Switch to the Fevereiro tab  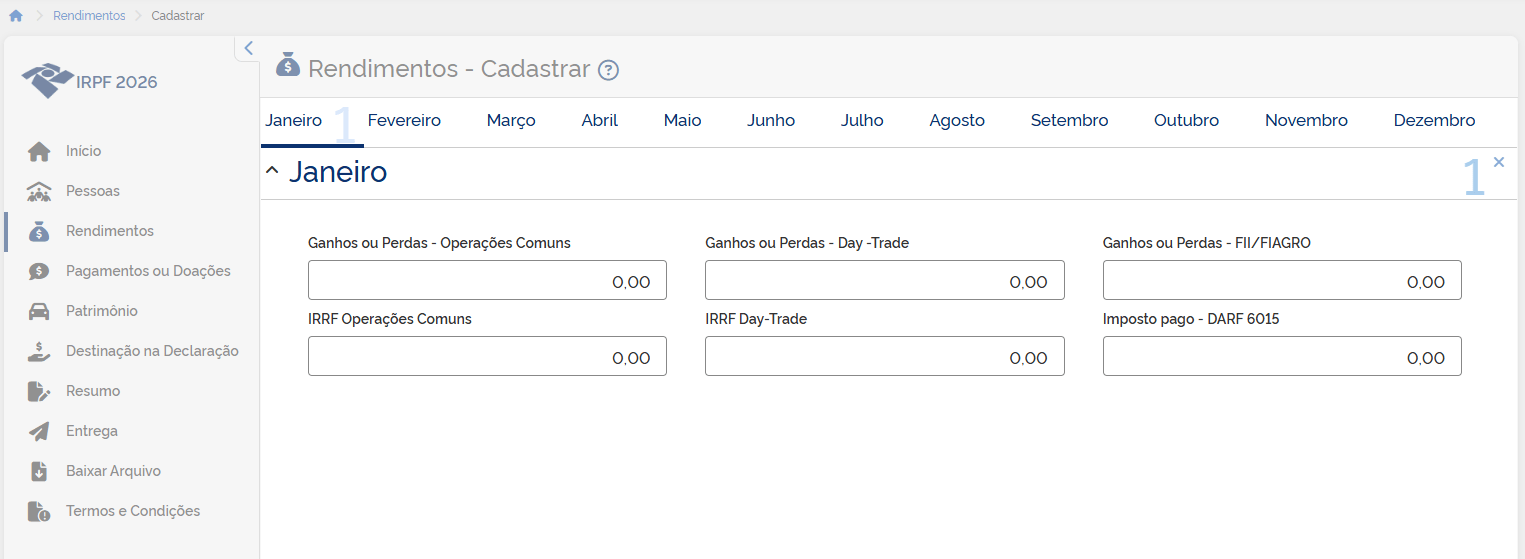pyautogui.click(x=404, y=121)
